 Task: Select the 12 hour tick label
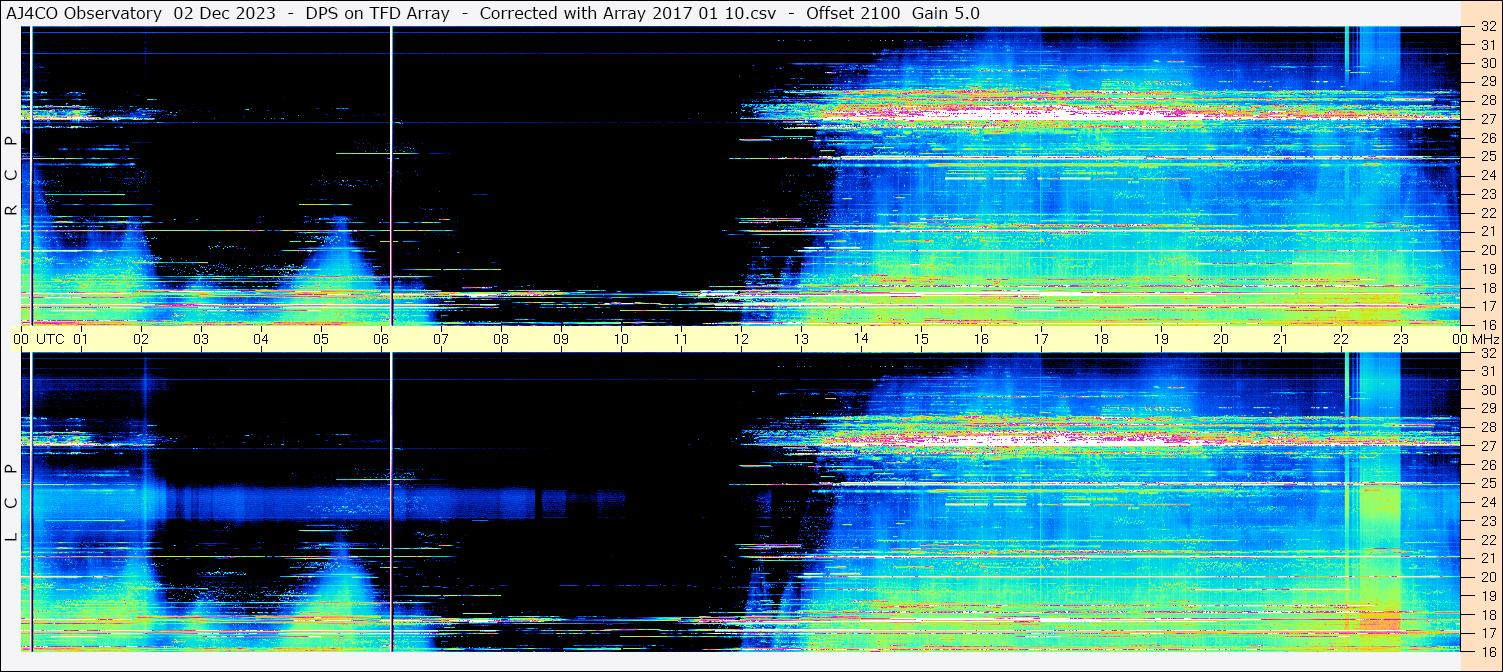click(741, 339)
